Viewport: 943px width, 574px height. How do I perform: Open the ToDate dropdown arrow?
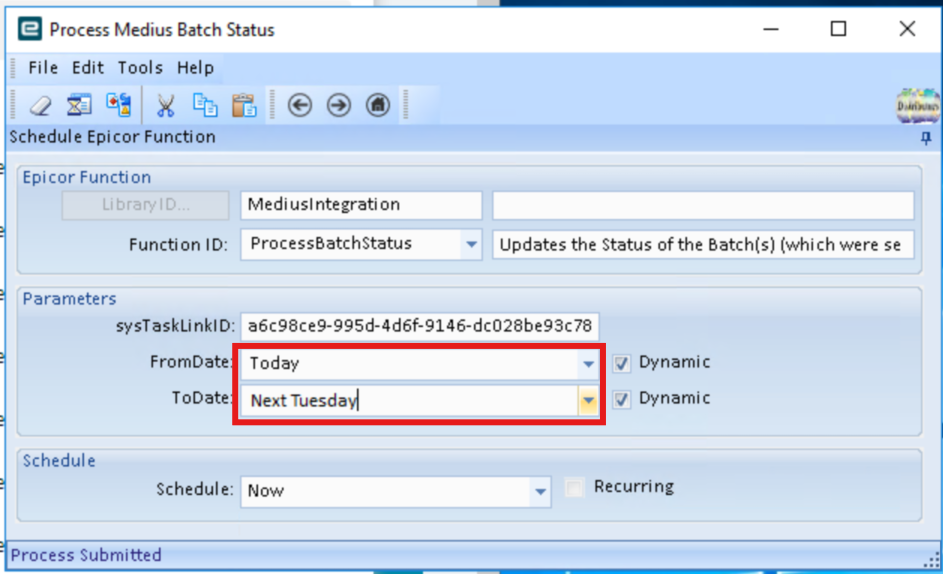[588, 401]
